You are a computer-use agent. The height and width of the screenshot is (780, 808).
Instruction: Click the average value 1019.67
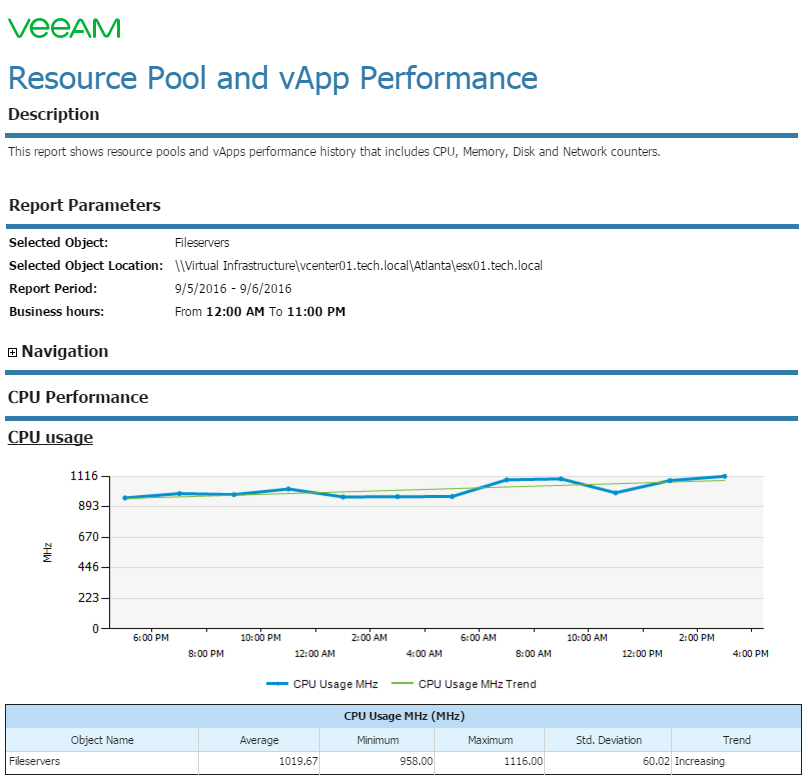click(x=298, y=761)
